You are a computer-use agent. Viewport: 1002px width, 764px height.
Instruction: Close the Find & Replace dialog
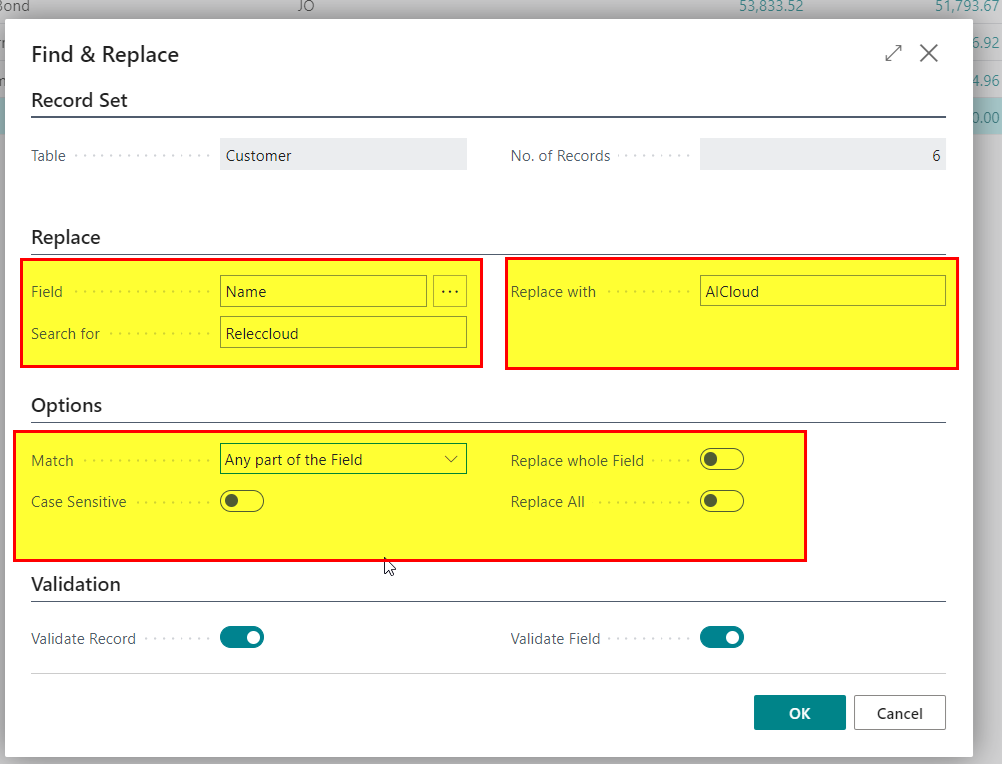click(x=929, y=54)
